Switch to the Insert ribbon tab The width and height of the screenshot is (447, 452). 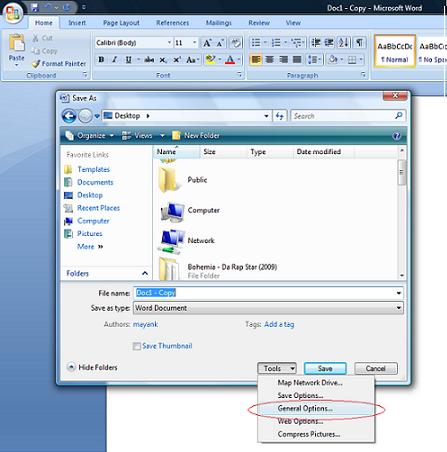point(77,23)
